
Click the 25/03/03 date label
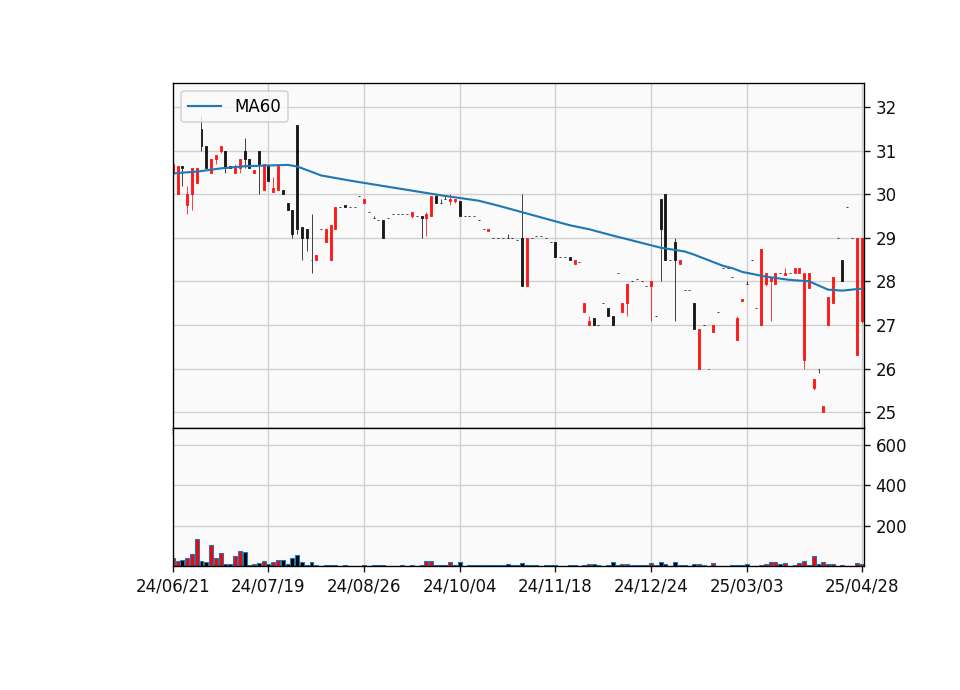click(x=746, y=586)
